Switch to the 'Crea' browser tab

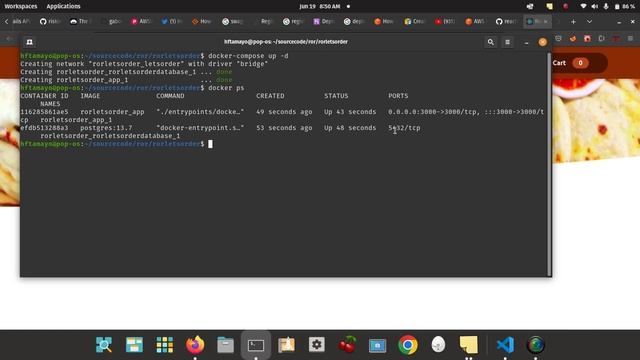point(414,22)
